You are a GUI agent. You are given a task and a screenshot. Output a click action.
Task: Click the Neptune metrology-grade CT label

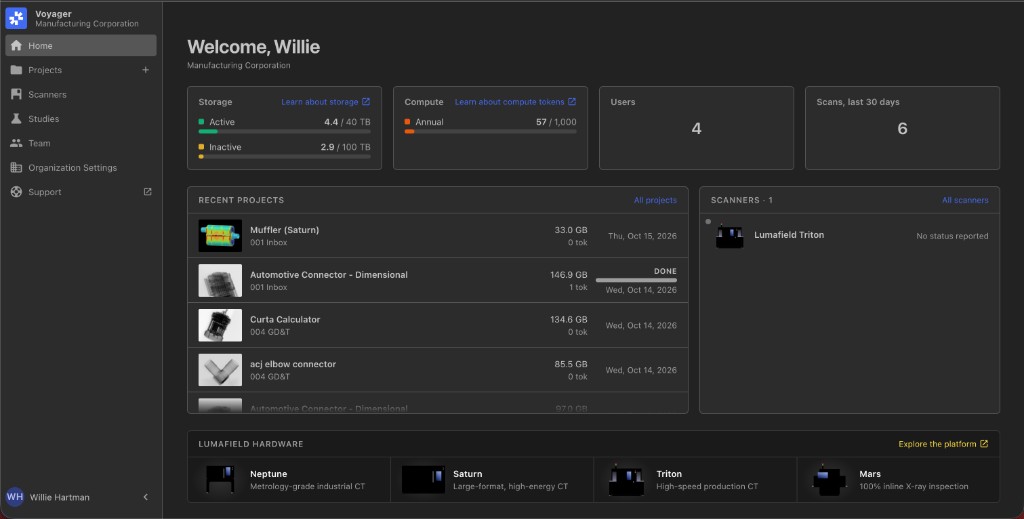click(308, 486)
